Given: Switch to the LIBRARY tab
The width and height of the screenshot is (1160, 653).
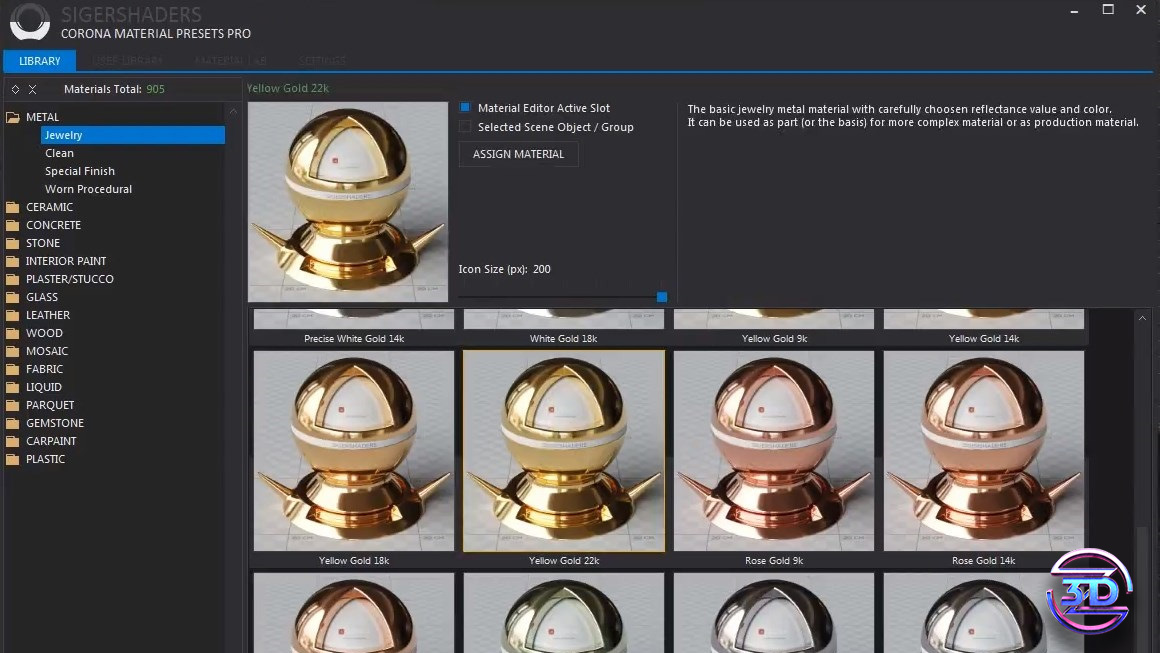Looking at the screenshot, I should point(40,61).
